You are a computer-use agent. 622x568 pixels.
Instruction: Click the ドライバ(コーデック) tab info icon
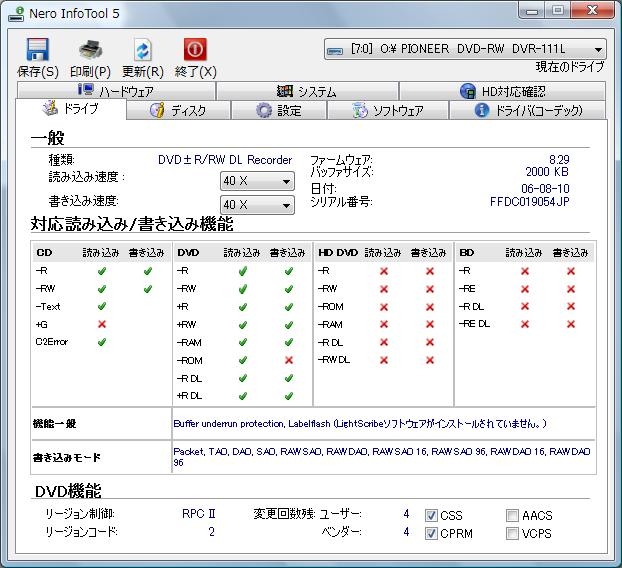[482, 110]
